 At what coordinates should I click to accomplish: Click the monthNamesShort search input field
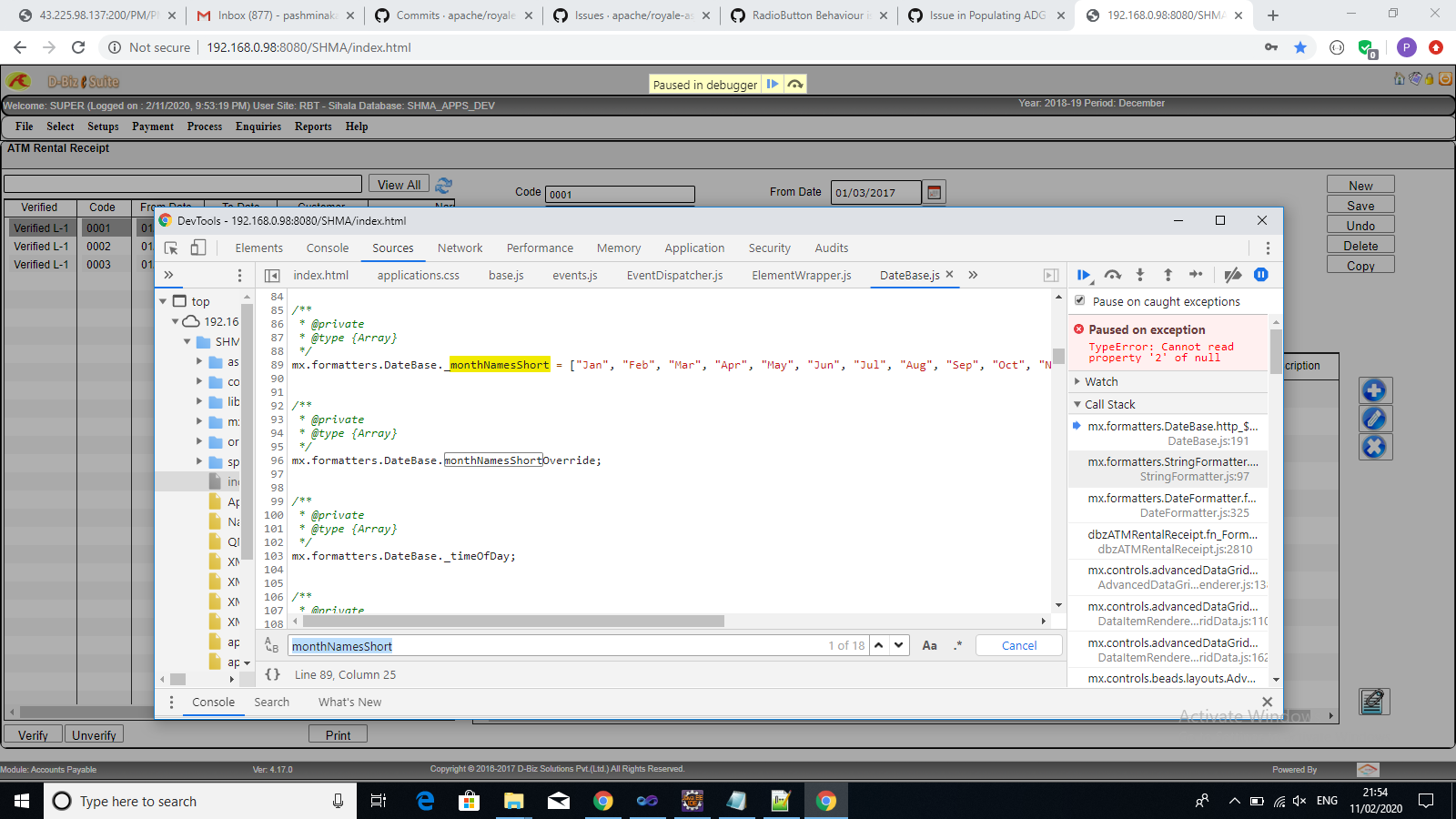(x=591, y=645)
